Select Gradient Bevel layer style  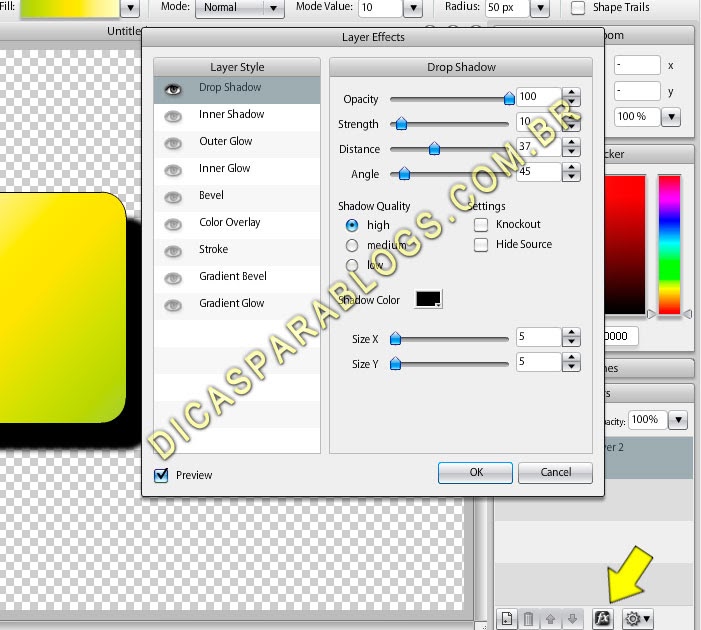click(237, 278)
